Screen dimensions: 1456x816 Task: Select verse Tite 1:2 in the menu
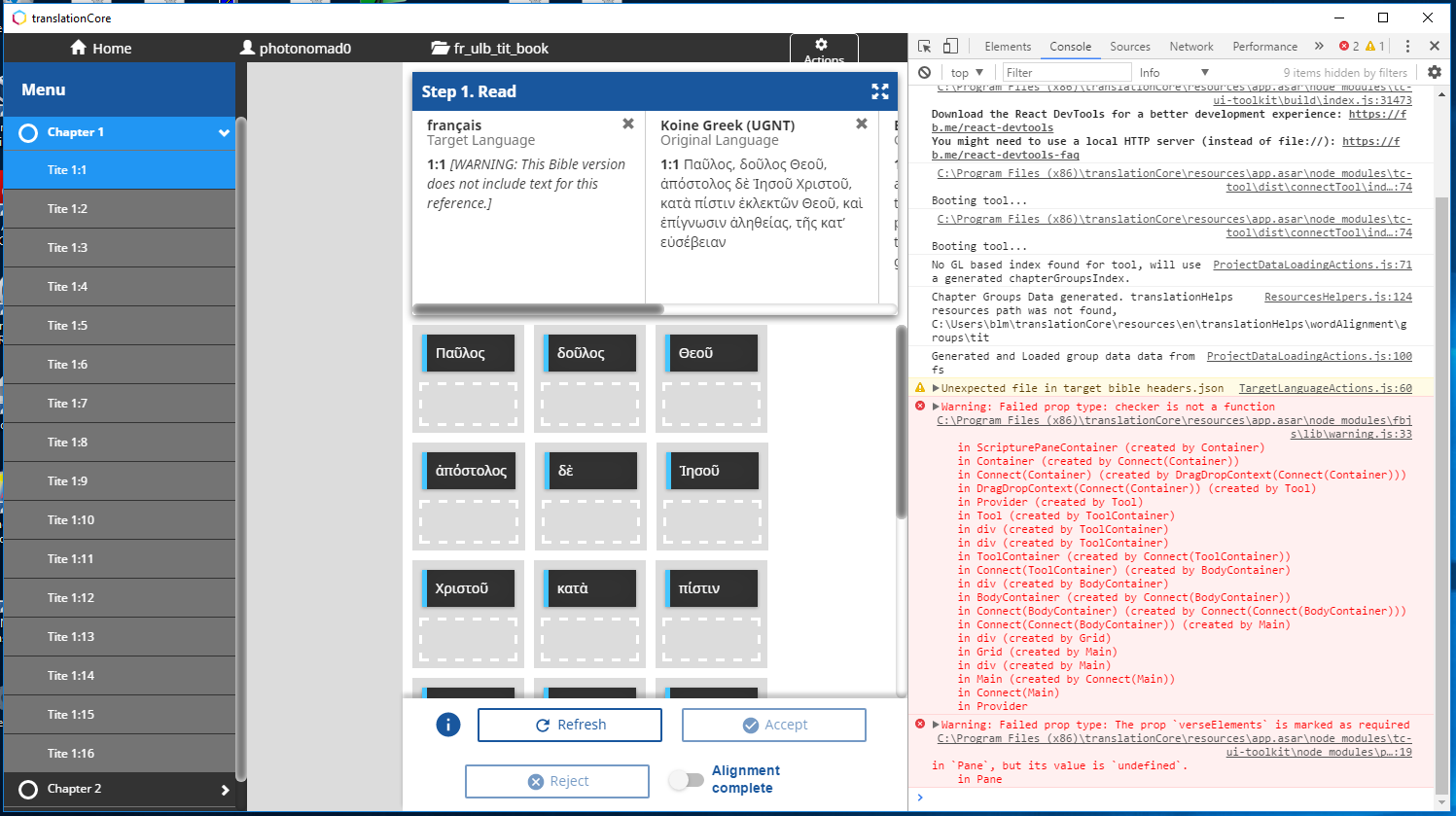pos(120,208)
